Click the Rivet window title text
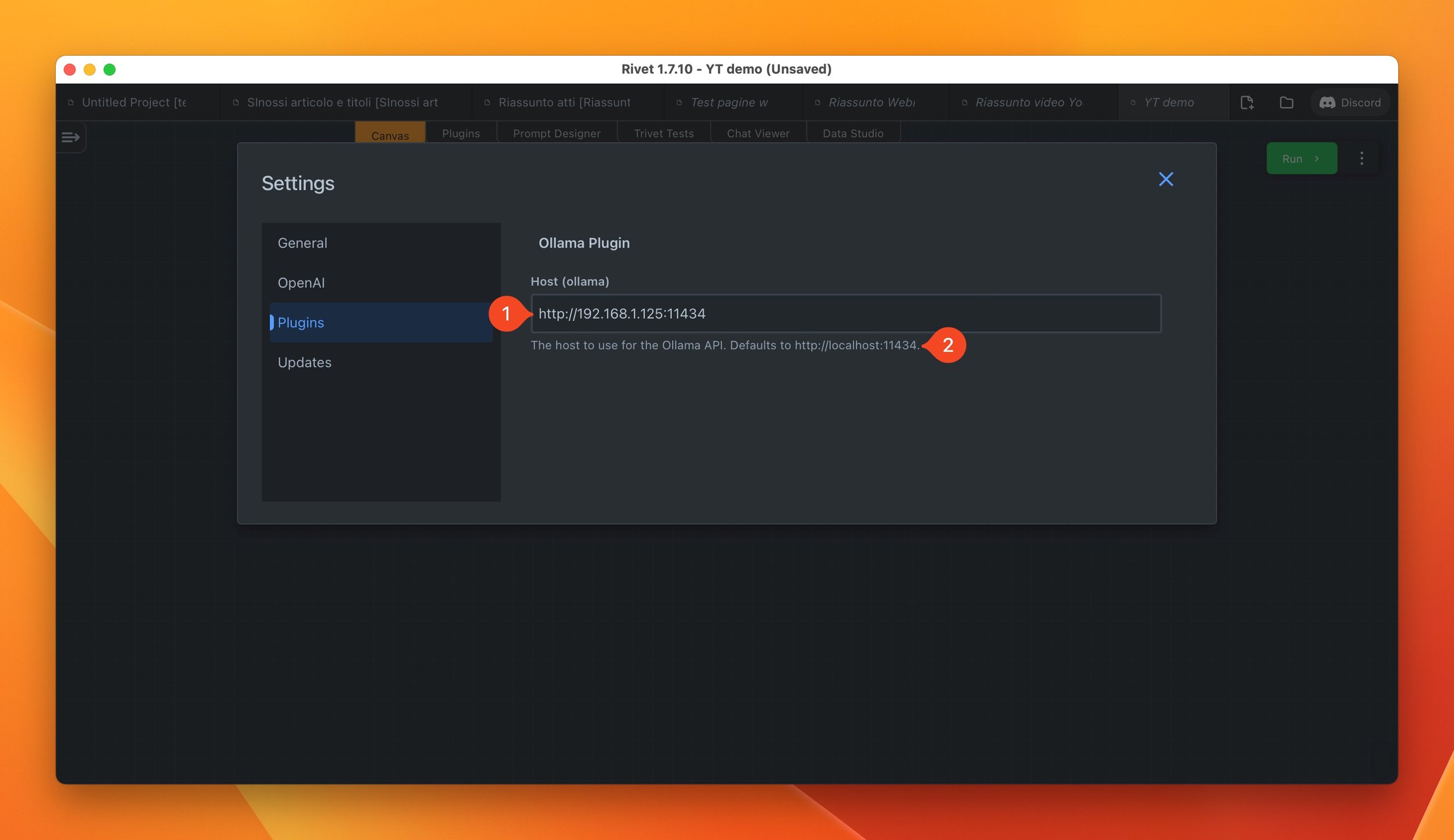Image resolution: width=1454 pixels, height=840 pixels. coord(726,69)
